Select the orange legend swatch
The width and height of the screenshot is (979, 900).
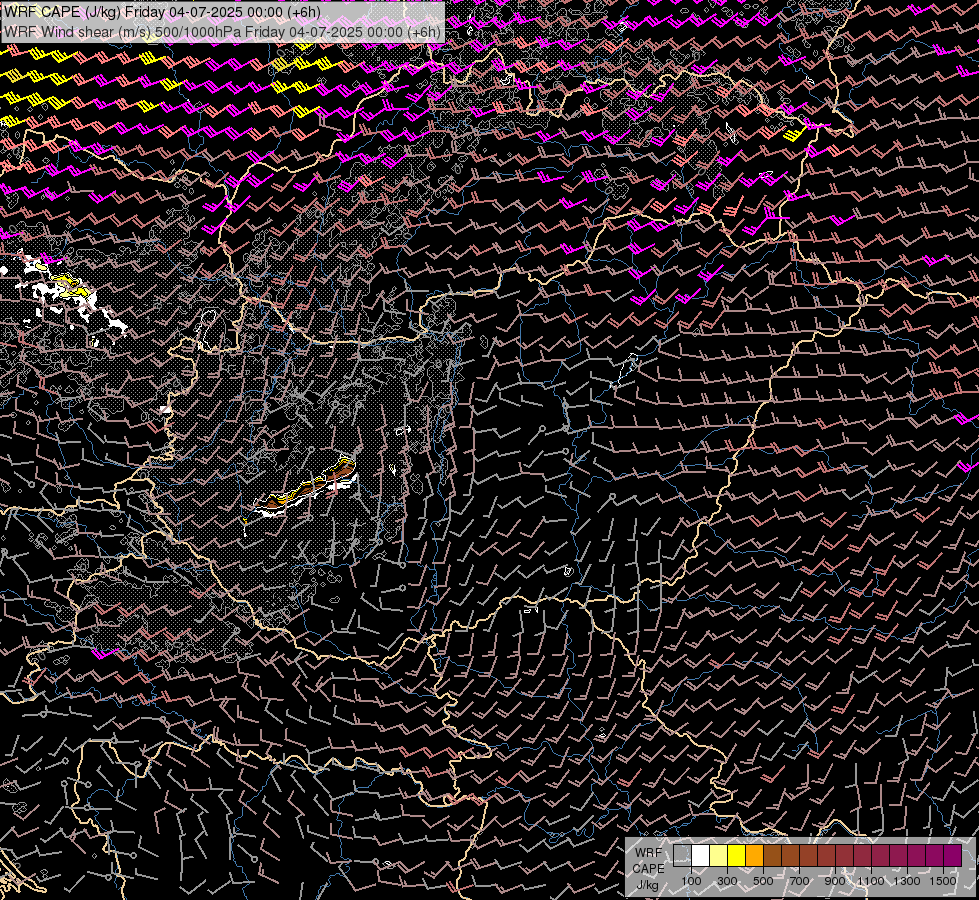click(754, 855)
